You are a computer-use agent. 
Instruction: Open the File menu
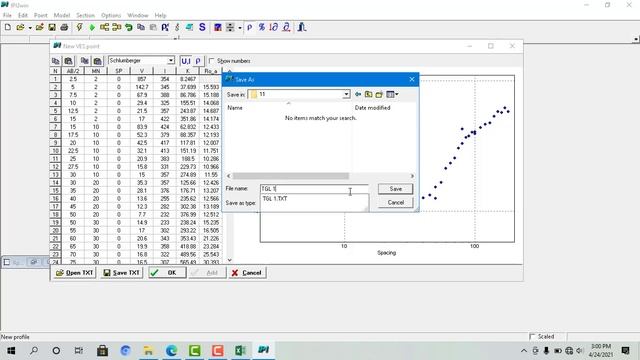point(7,15)
